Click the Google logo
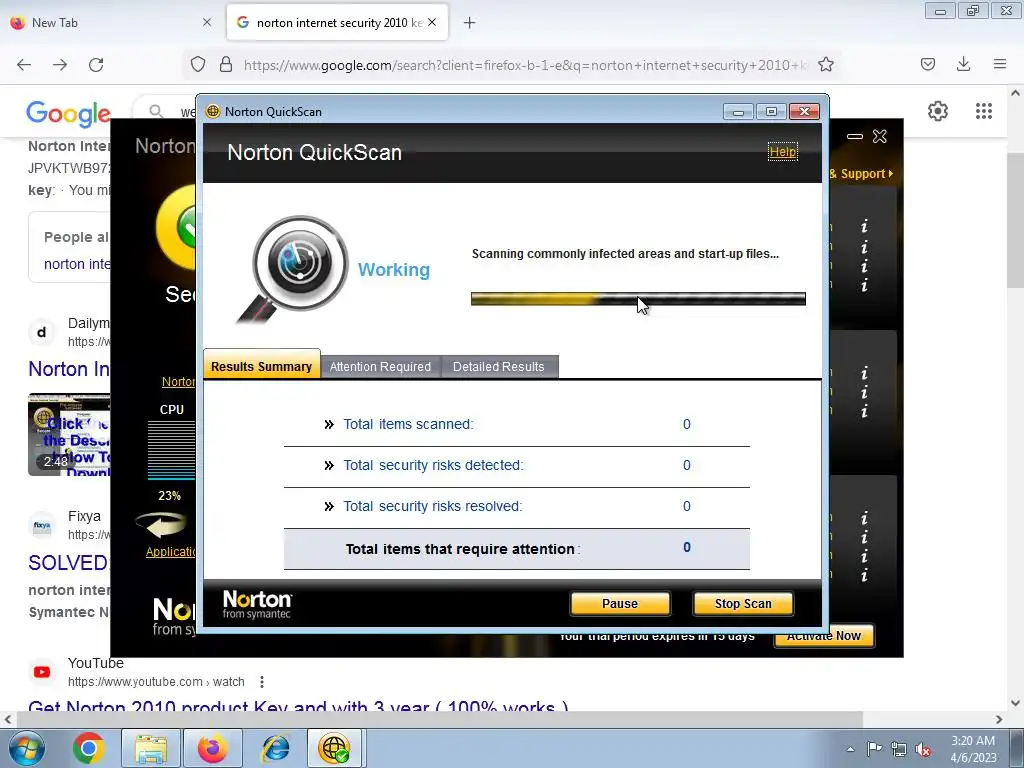Viewport: 1024px width, 768px height. click(69, 114)
